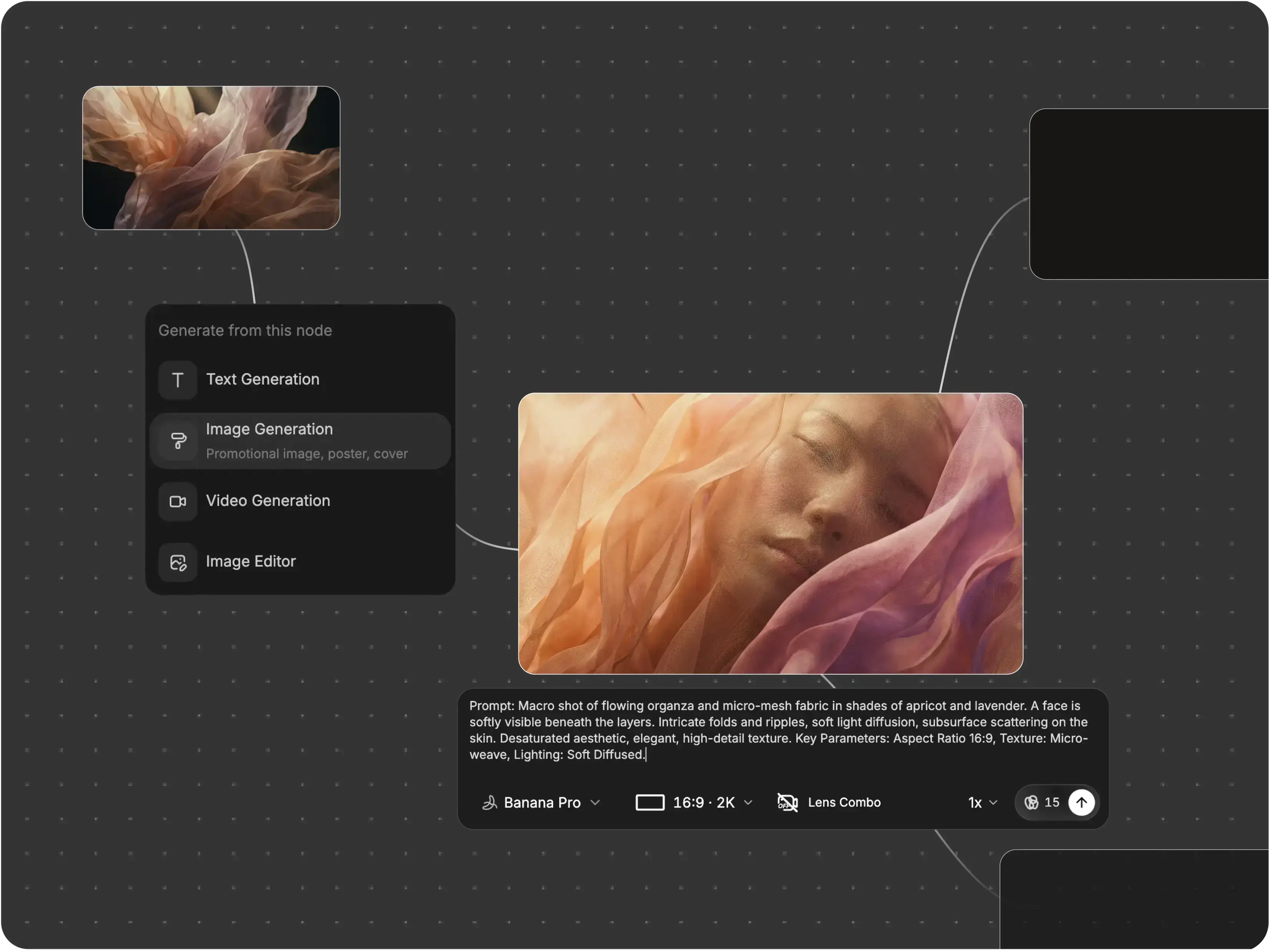Image resolution: width=1269 pixels, height=952 pixels.
Task: Select the fabric image thumbnail node
Action: [211, 158]
